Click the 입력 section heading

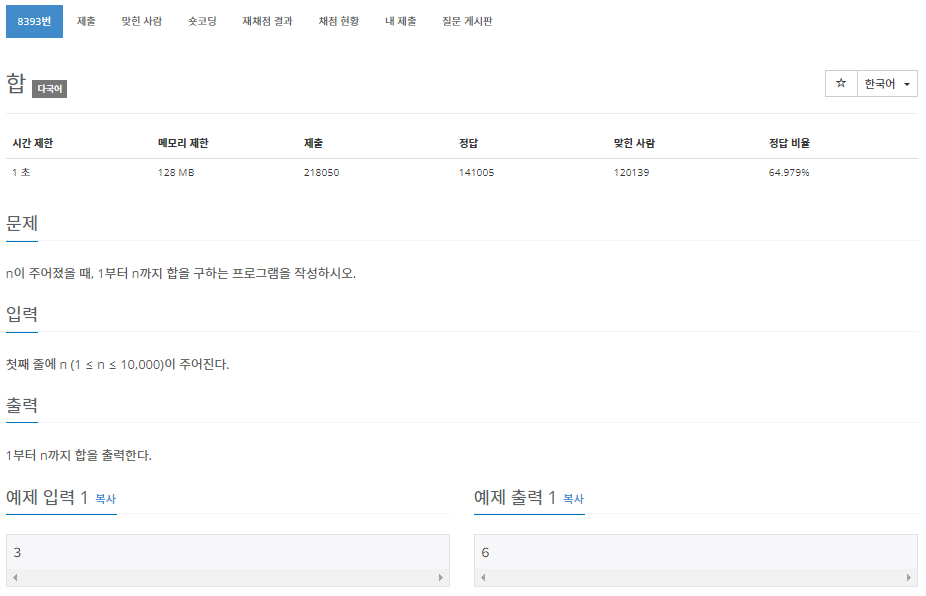[22, 314]
